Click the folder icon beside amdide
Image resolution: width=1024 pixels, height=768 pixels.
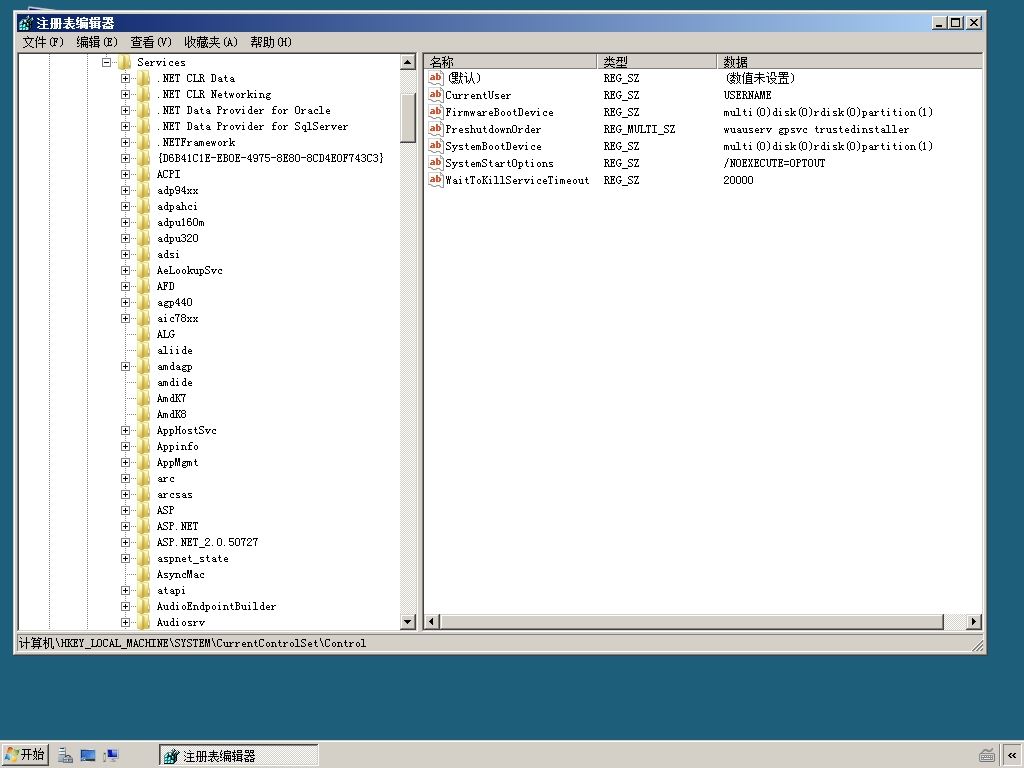pyautogui.click(x=144, y=383)
